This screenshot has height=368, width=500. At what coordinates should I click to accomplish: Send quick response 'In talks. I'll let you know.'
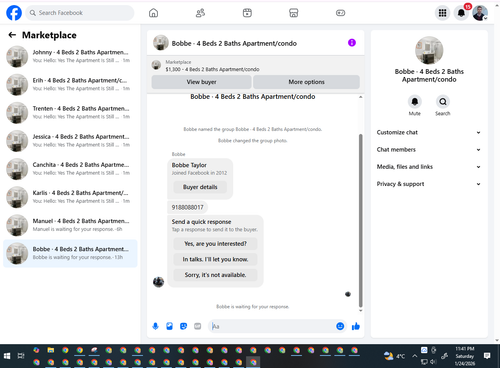[x=215, y=259]
